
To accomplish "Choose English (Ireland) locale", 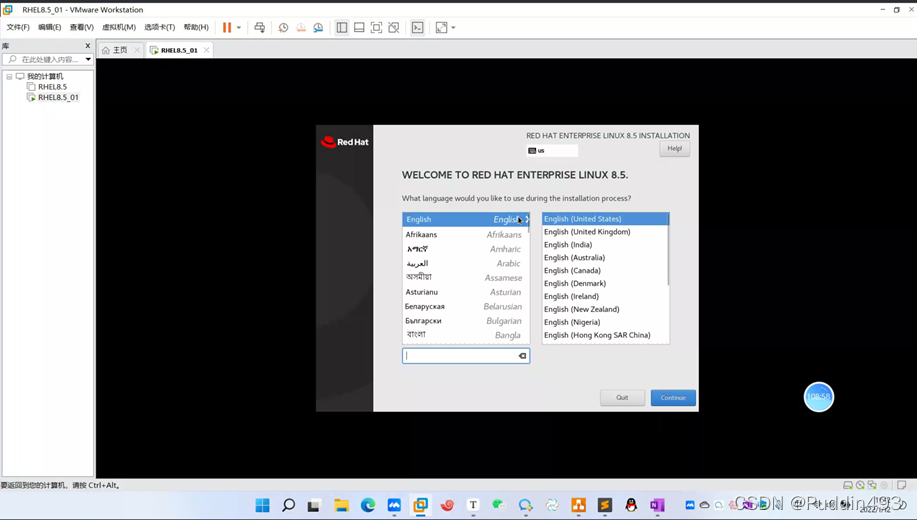I will pos(605,296).
